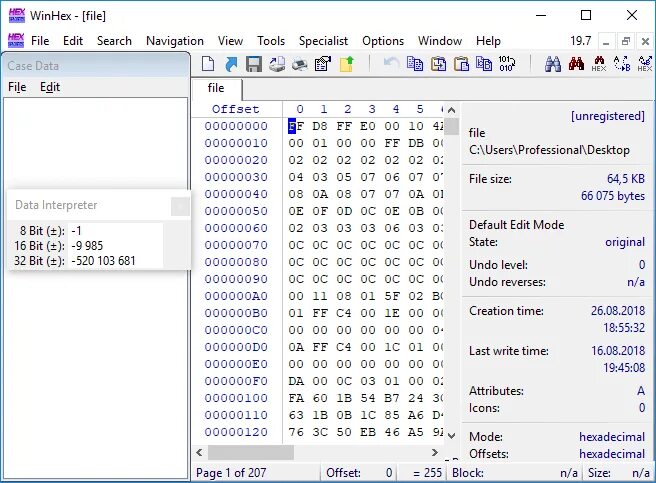The width and height of the screenshot is (656, 483).
Task: Click Paste Into New File icon
Action: coord(438,64)
